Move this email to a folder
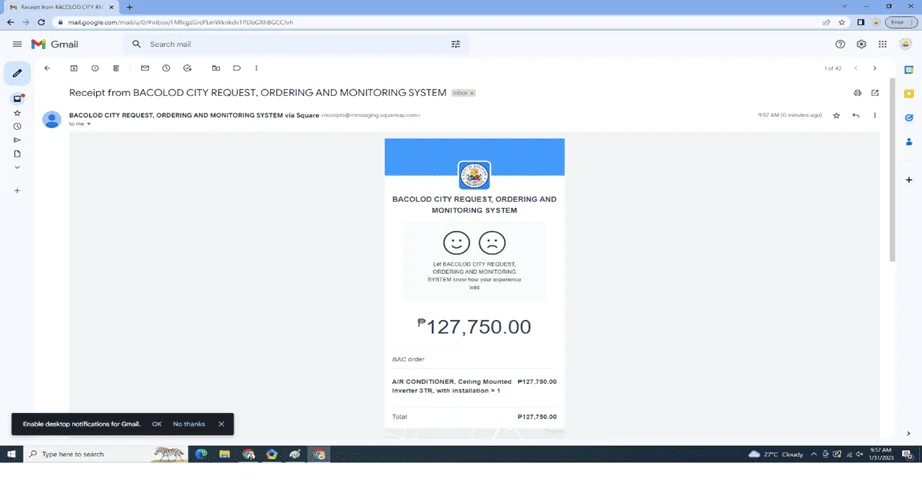Screen dimensions: 922x502 tap(216, 68)
